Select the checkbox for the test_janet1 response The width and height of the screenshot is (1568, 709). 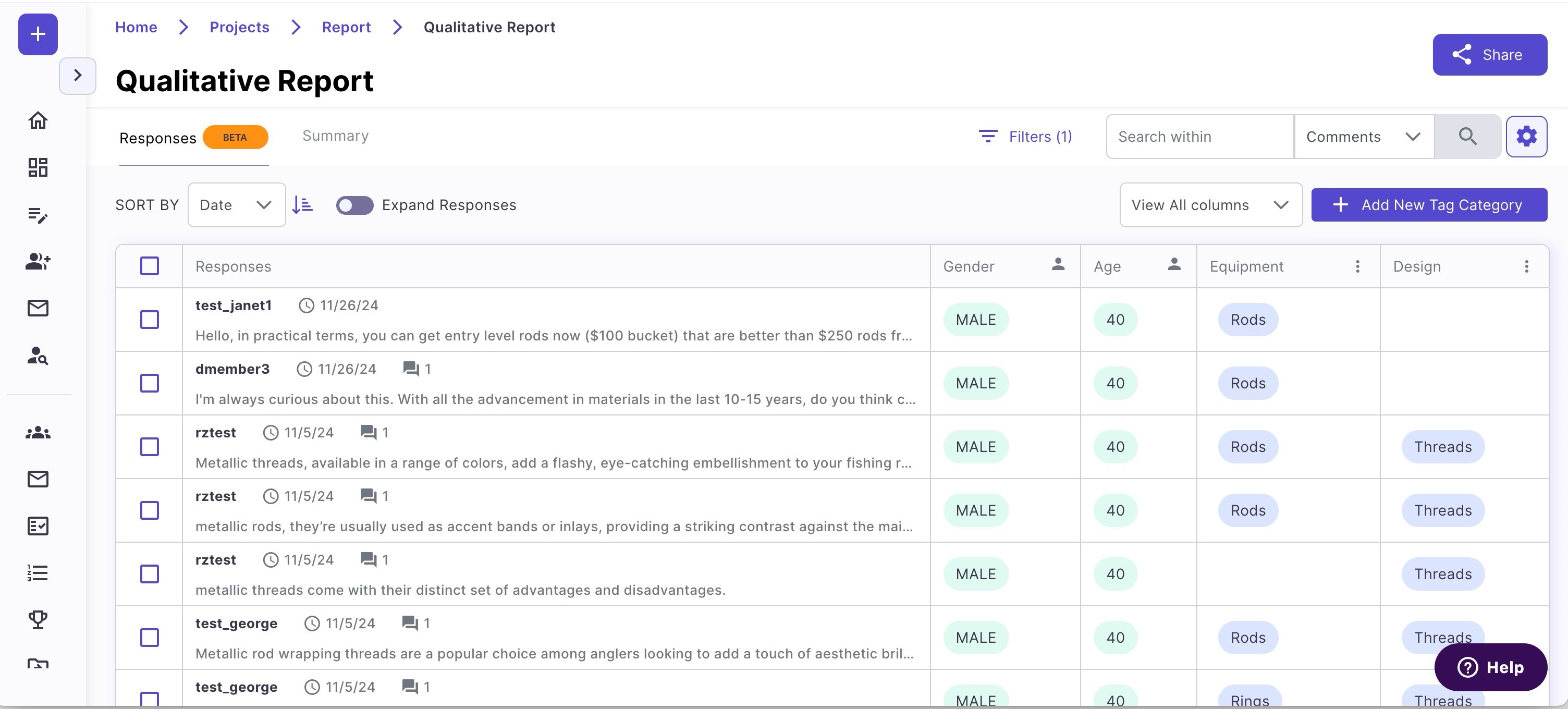pos(149,320)
